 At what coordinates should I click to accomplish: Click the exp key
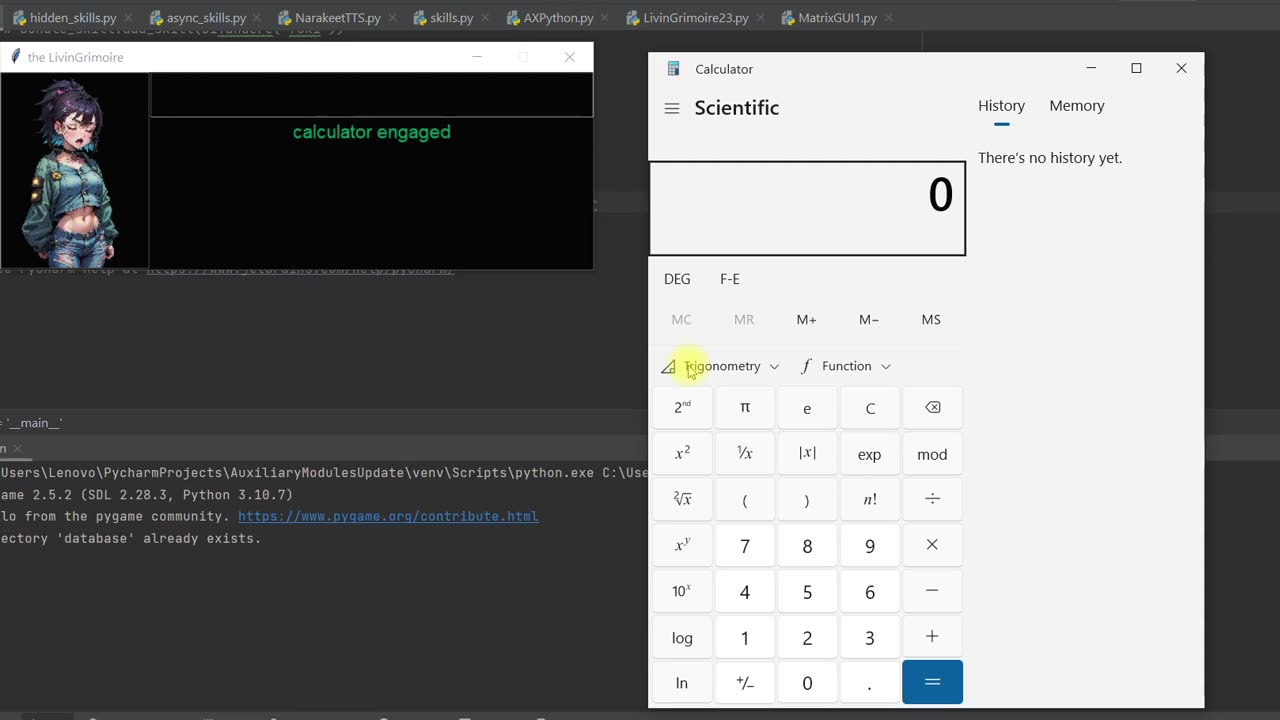tap(870, 454)
